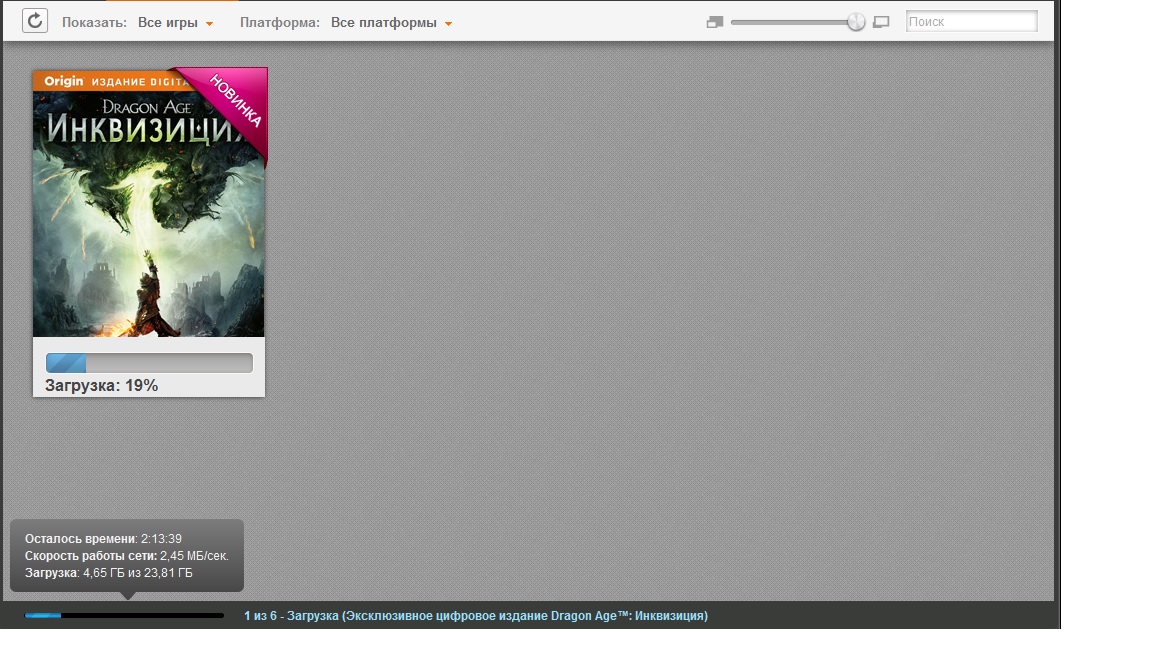Click the 'НОВИНКА' ribbon on the cover
The image size is (1152, 648).
[x=237, y=101]
